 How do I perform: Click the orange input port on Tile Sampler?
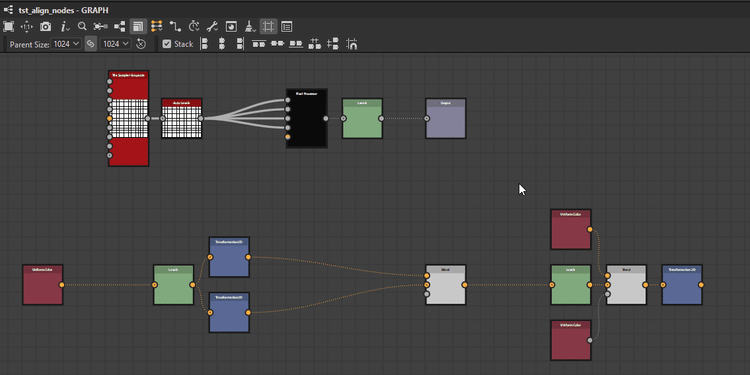tap(110, 118)
